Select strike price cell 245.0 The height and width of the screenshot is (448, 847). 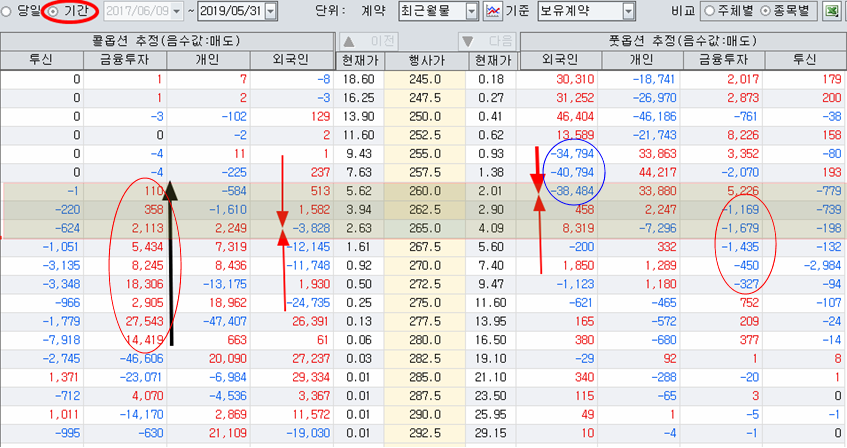425,79
